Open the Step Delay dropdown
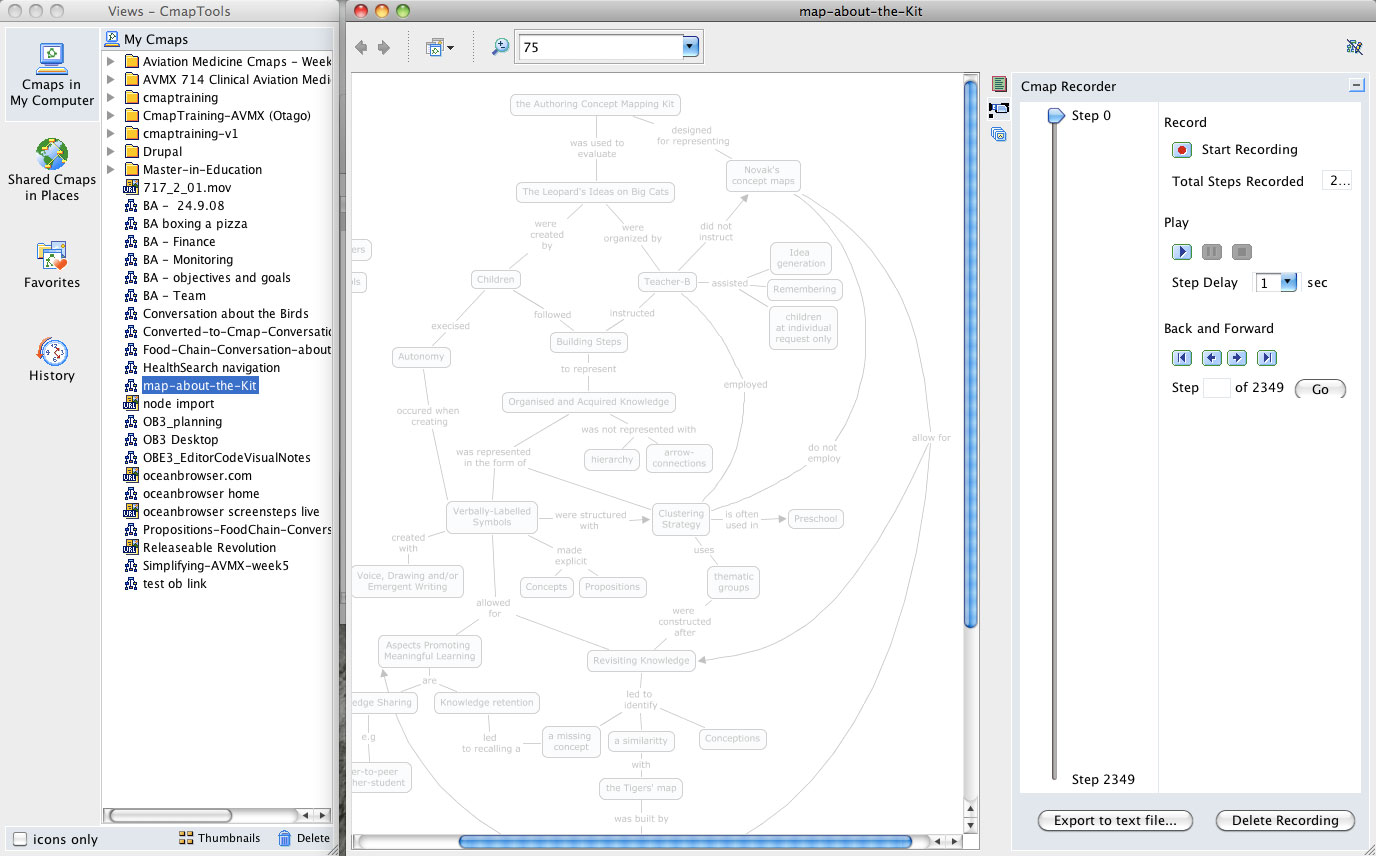Image resolution: width=1376 pixels, height=856 pixels. pos(1289,282)
